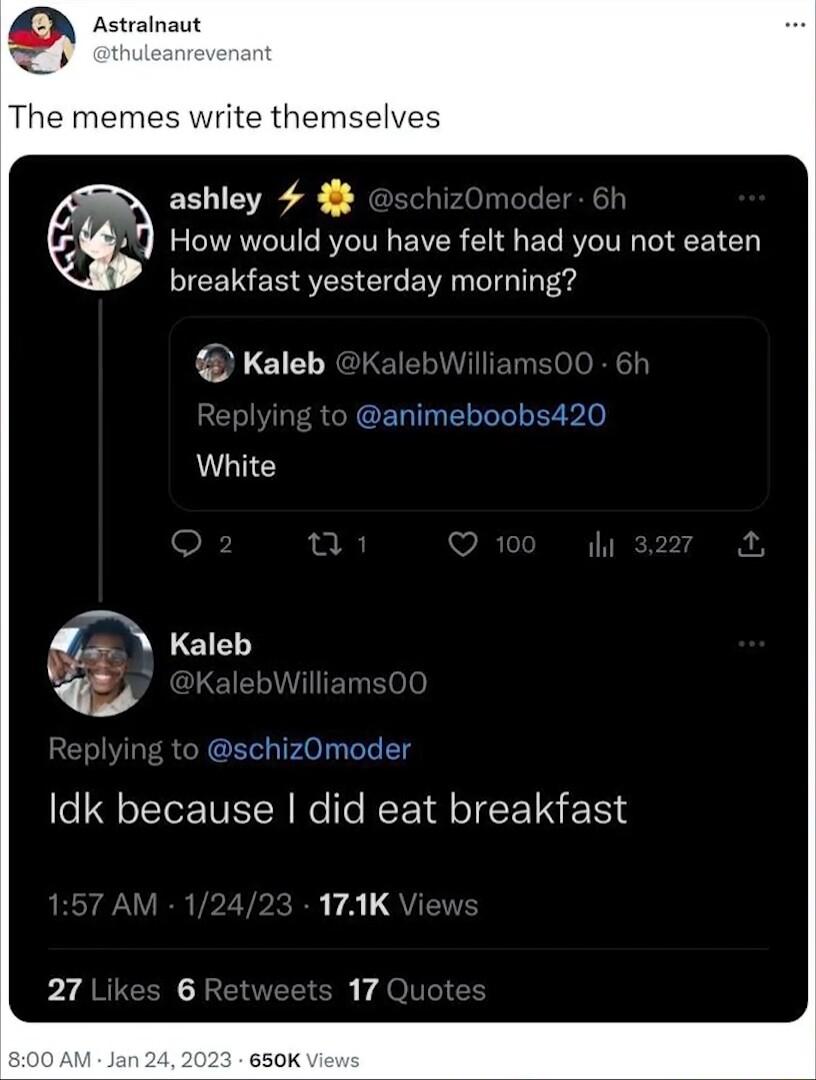Open the more options menu on ashley's tweet
816x1080 pixels.
753,198
